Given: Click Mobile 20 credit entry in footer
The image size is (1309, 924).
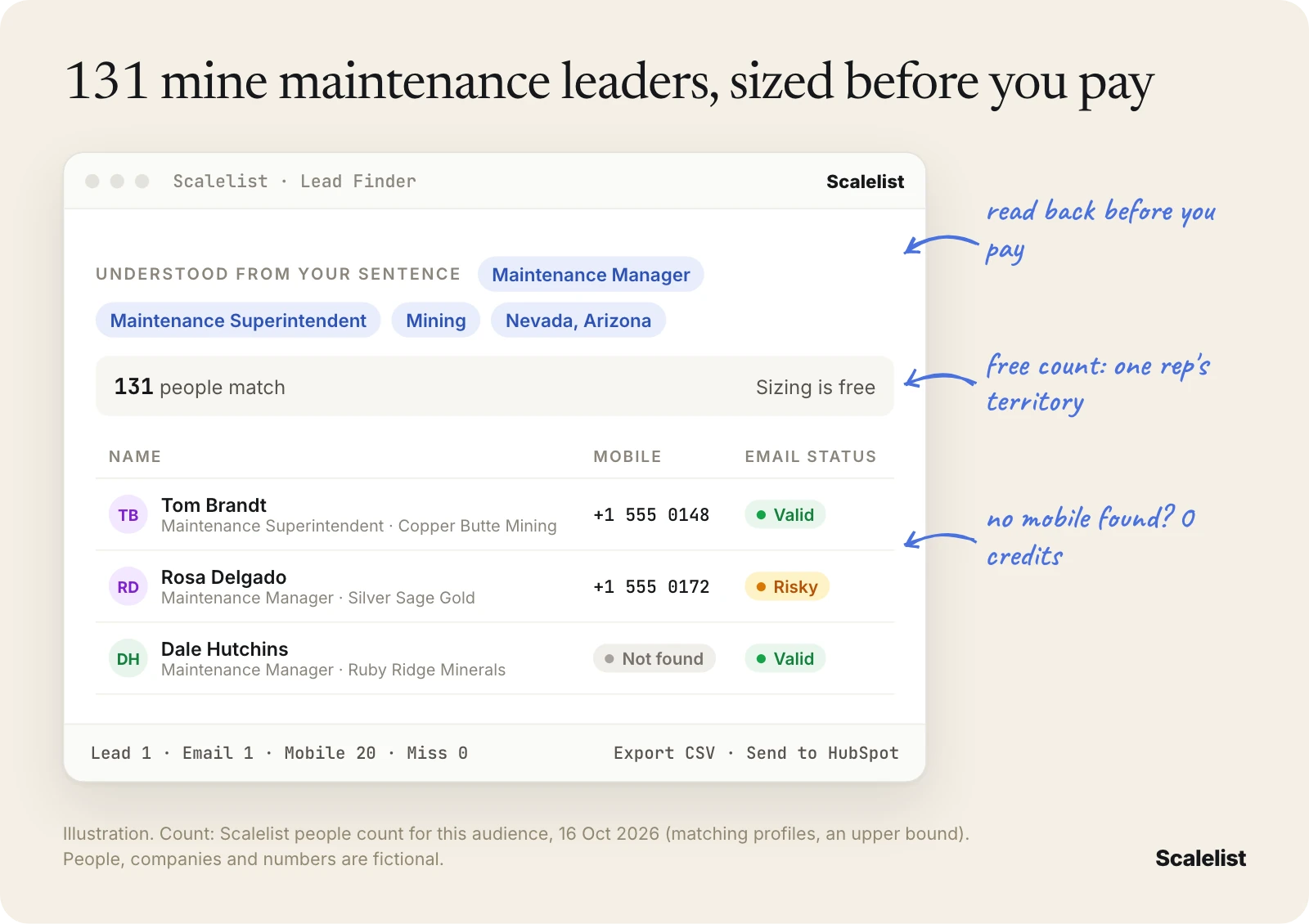Looking at the screenshot, I should pos(330,753).
